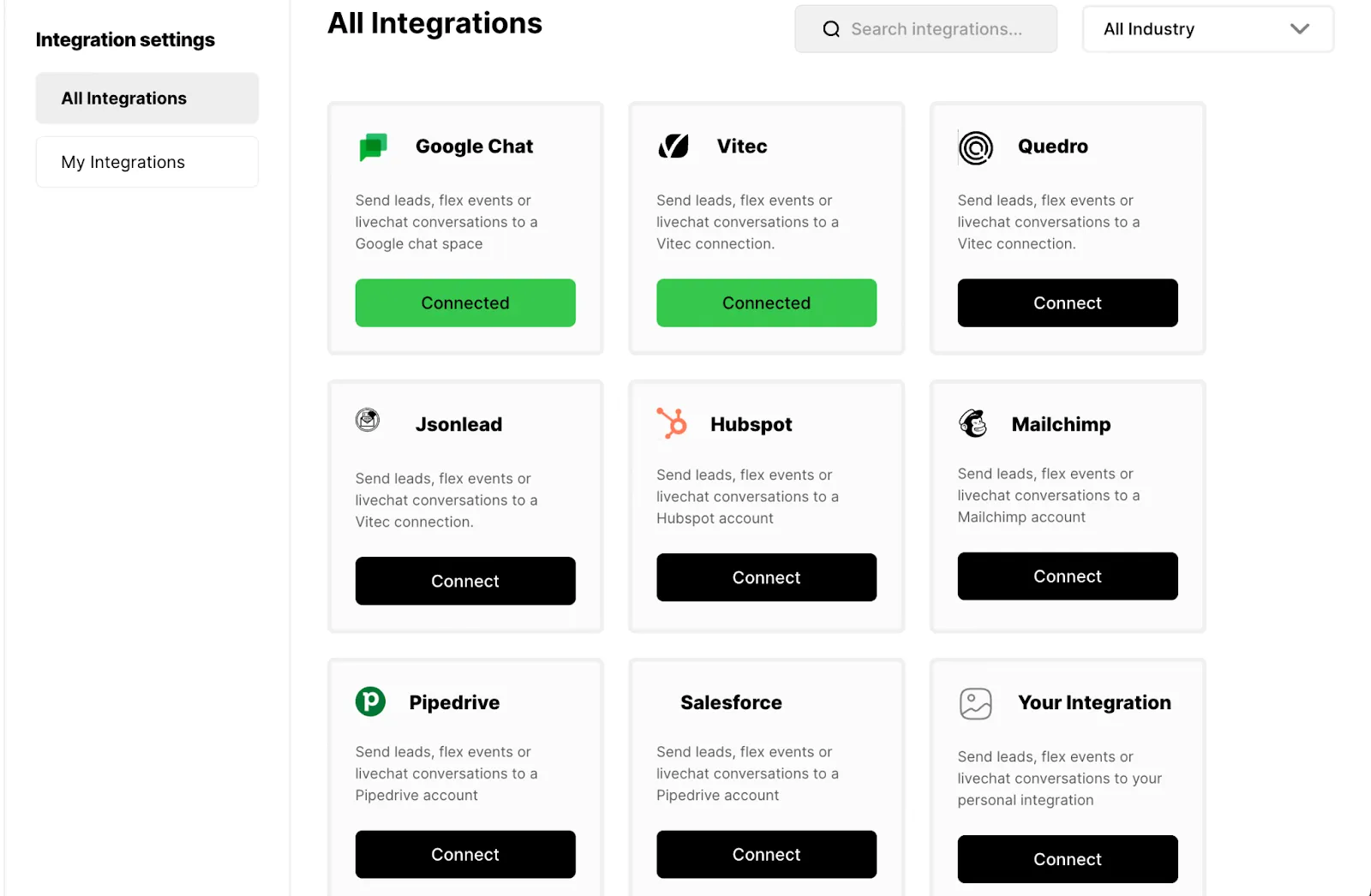
Task: Open the All Industry dropdown
Action: coord(1208,29)
